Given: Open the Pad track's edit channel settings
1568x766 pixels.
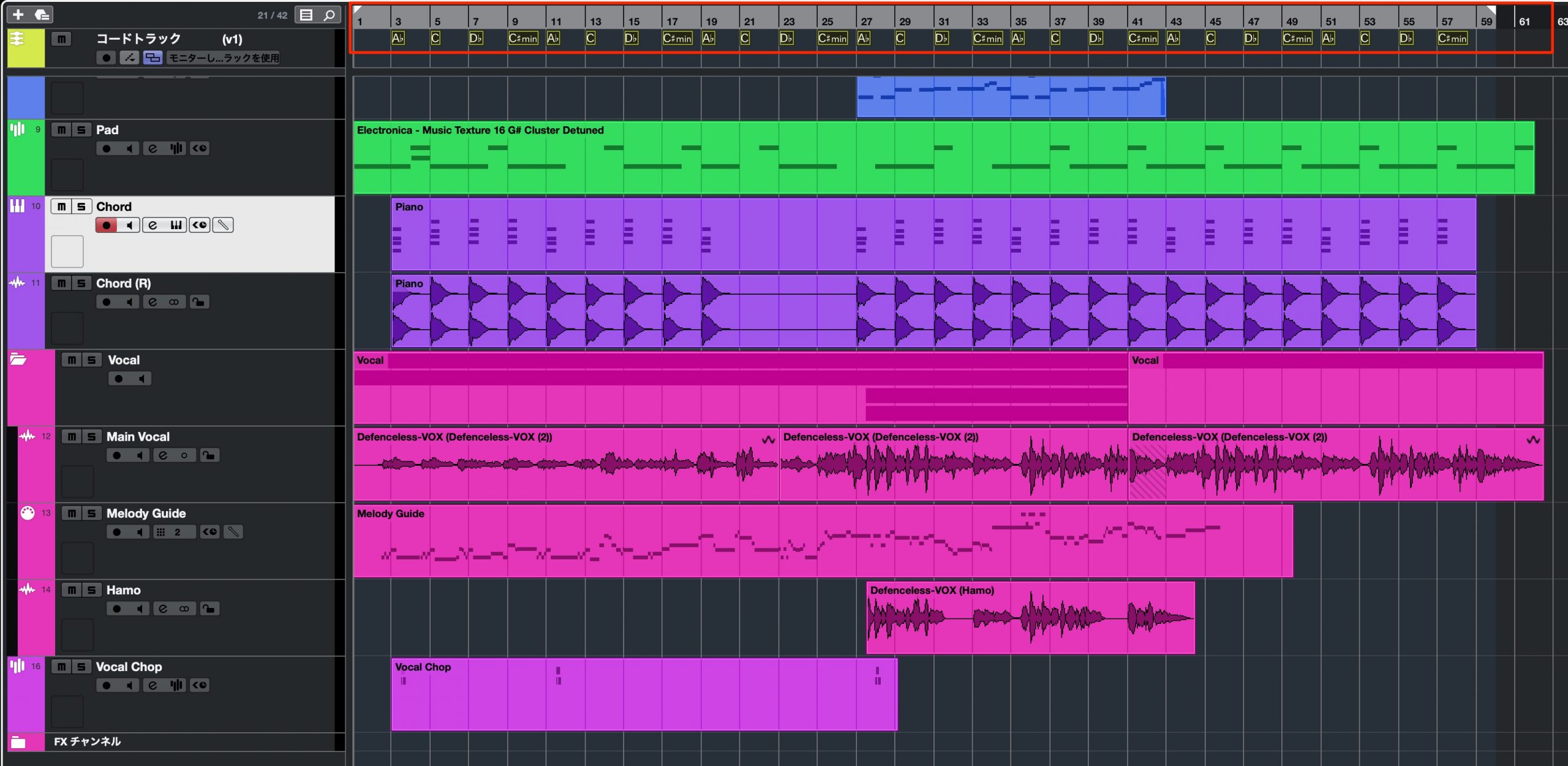Looking at the screenshot, I should click(x=153, y=148).
